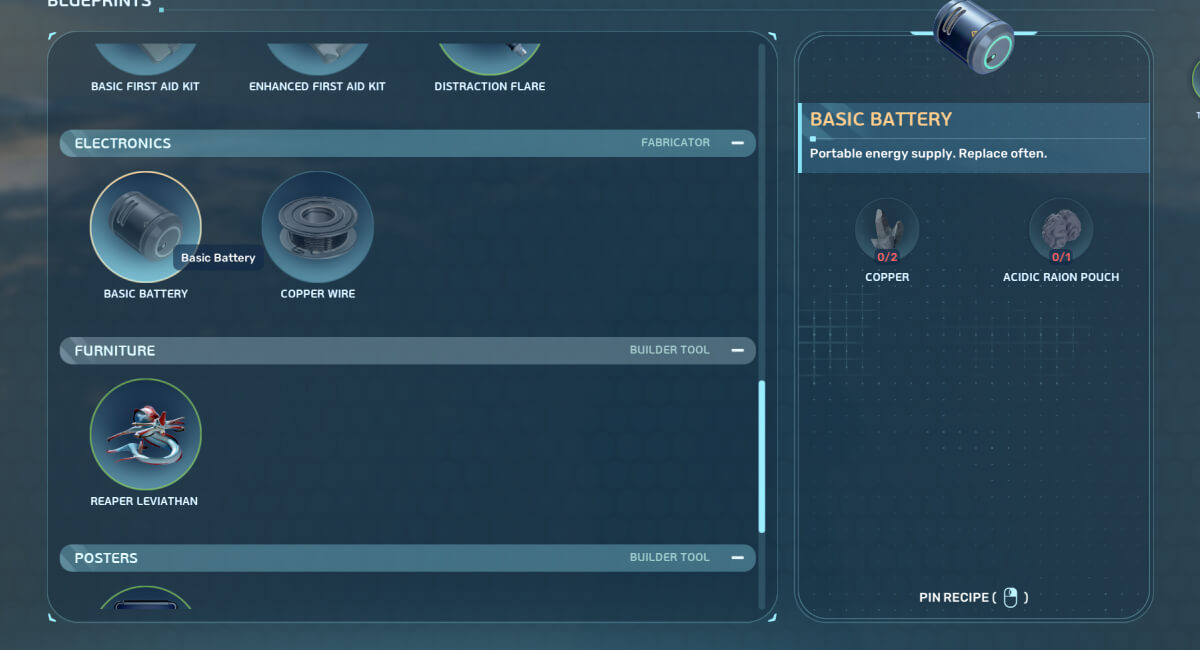The width and height of the screenshot is (1200, 650).
Task: Click the Posters category header
Action: [x=408, y=558]
